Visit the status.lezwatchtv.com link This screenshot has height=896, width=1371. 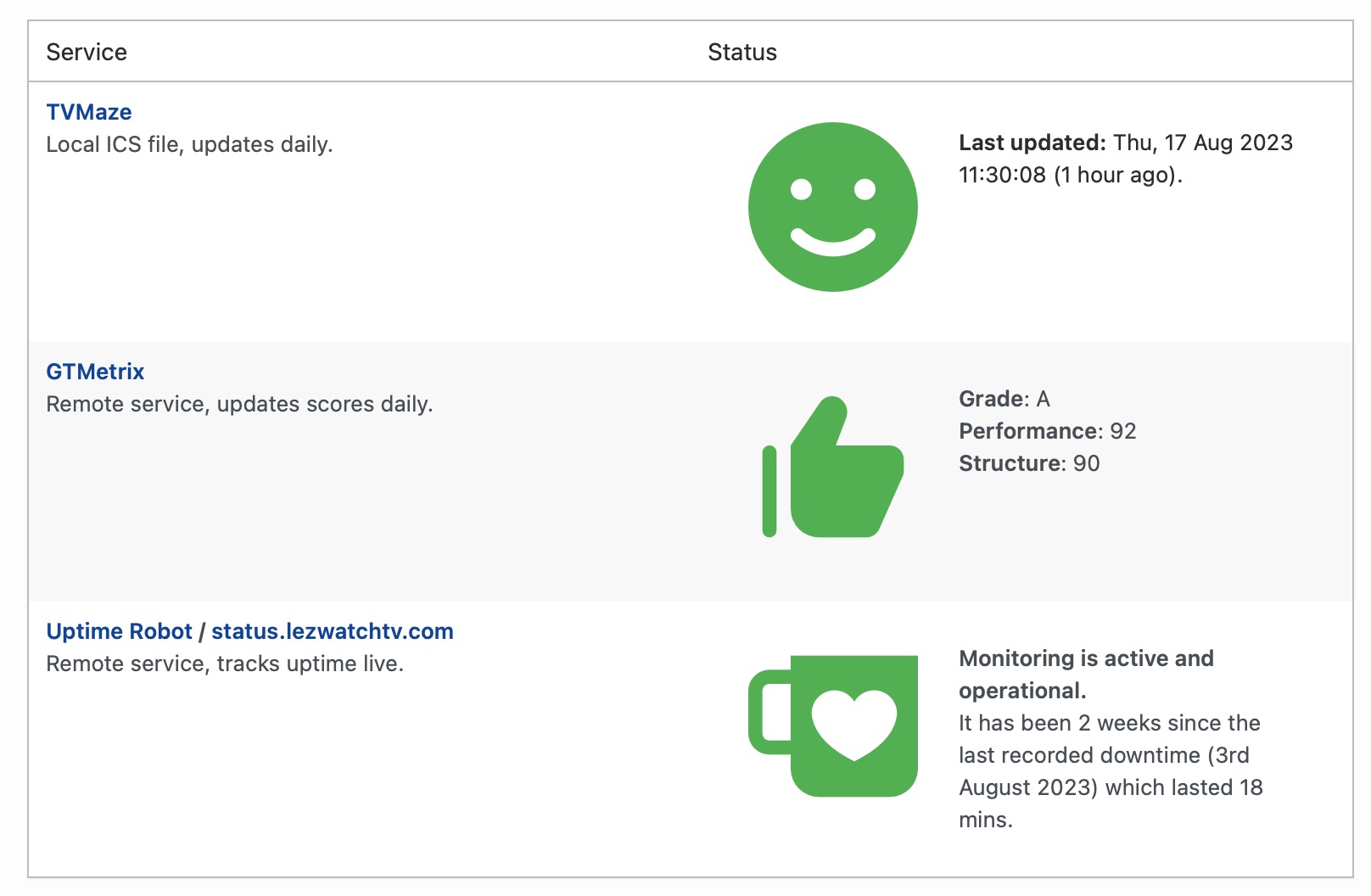point(332,631)
